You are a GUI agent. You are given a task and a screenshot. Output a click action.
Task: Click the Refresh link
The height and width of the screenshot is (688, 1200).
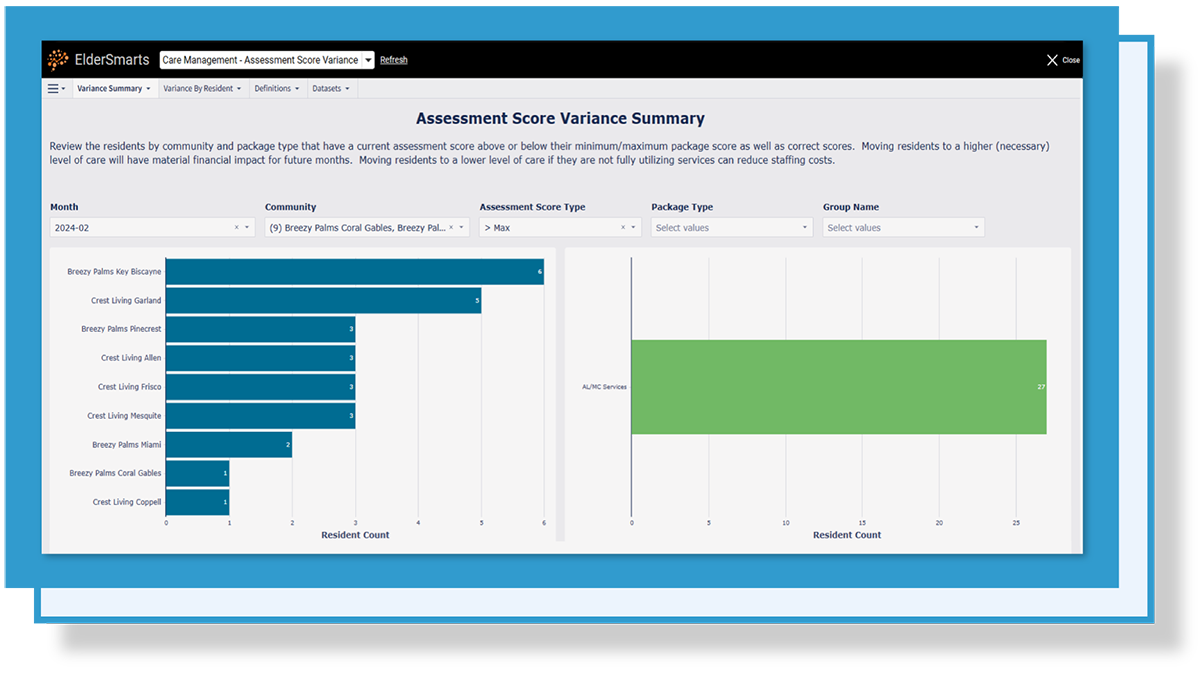[393, 59]
